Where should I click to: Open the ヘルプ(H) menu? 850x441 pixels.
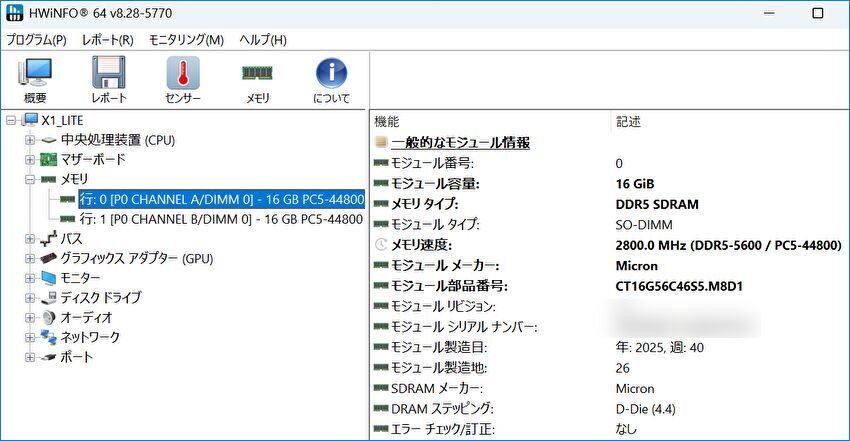(263, 40)
